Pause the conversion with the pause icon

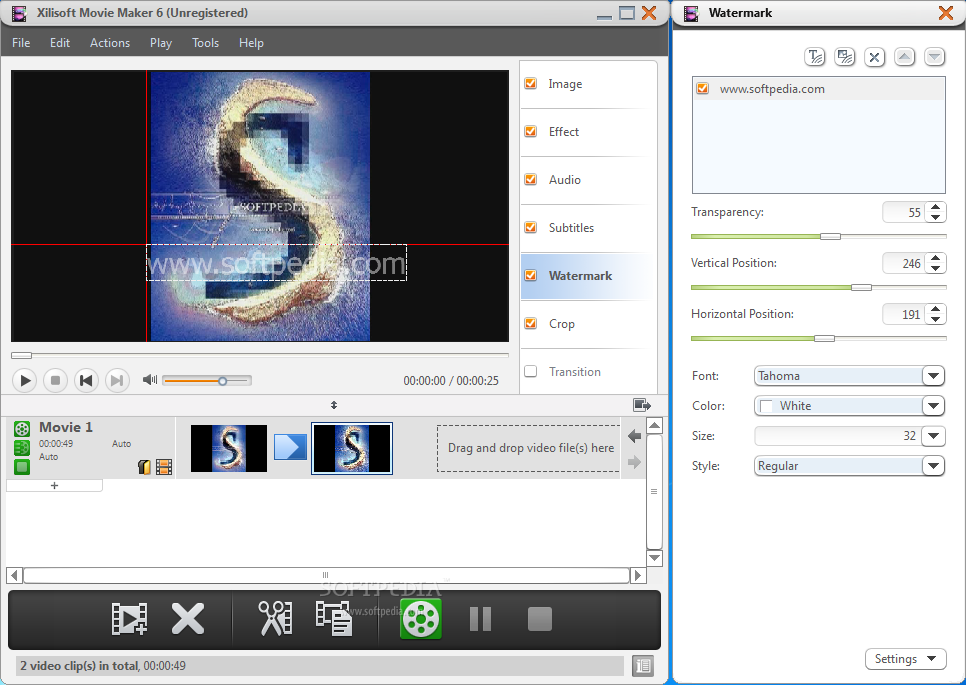point(481,619)
